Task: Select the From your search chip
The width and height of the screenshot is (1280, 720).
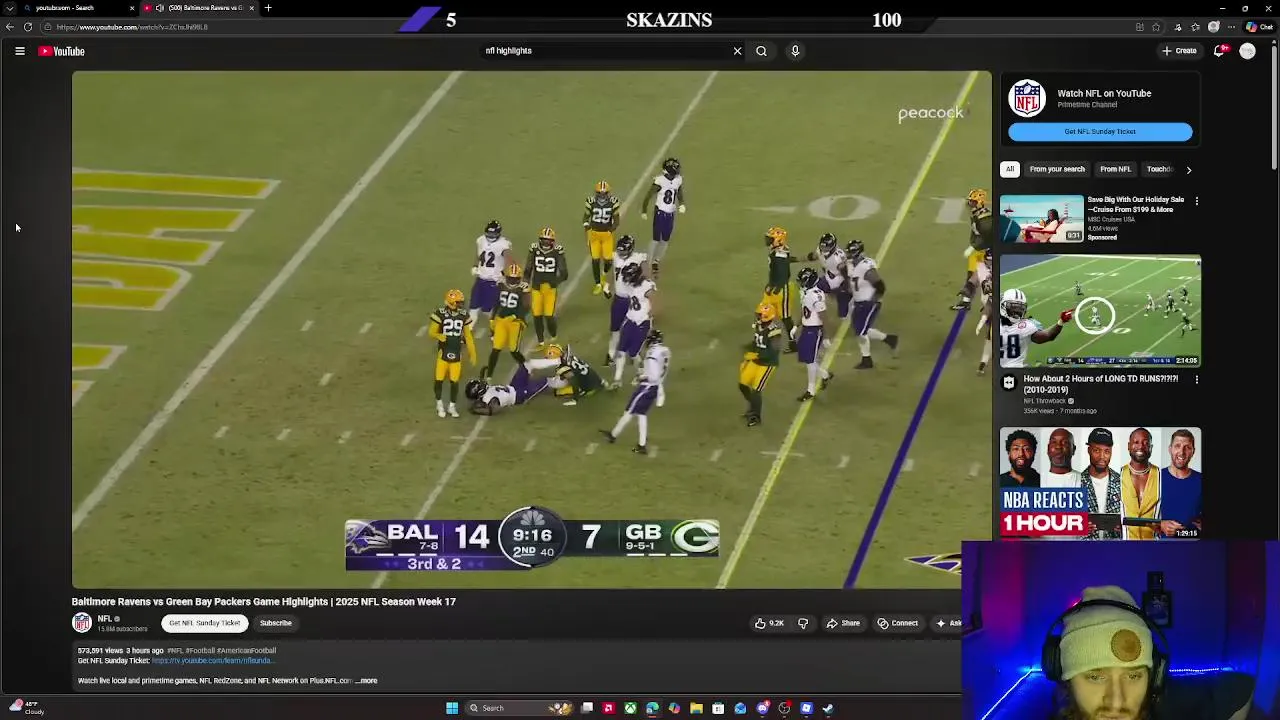Action: point(1057,170)
